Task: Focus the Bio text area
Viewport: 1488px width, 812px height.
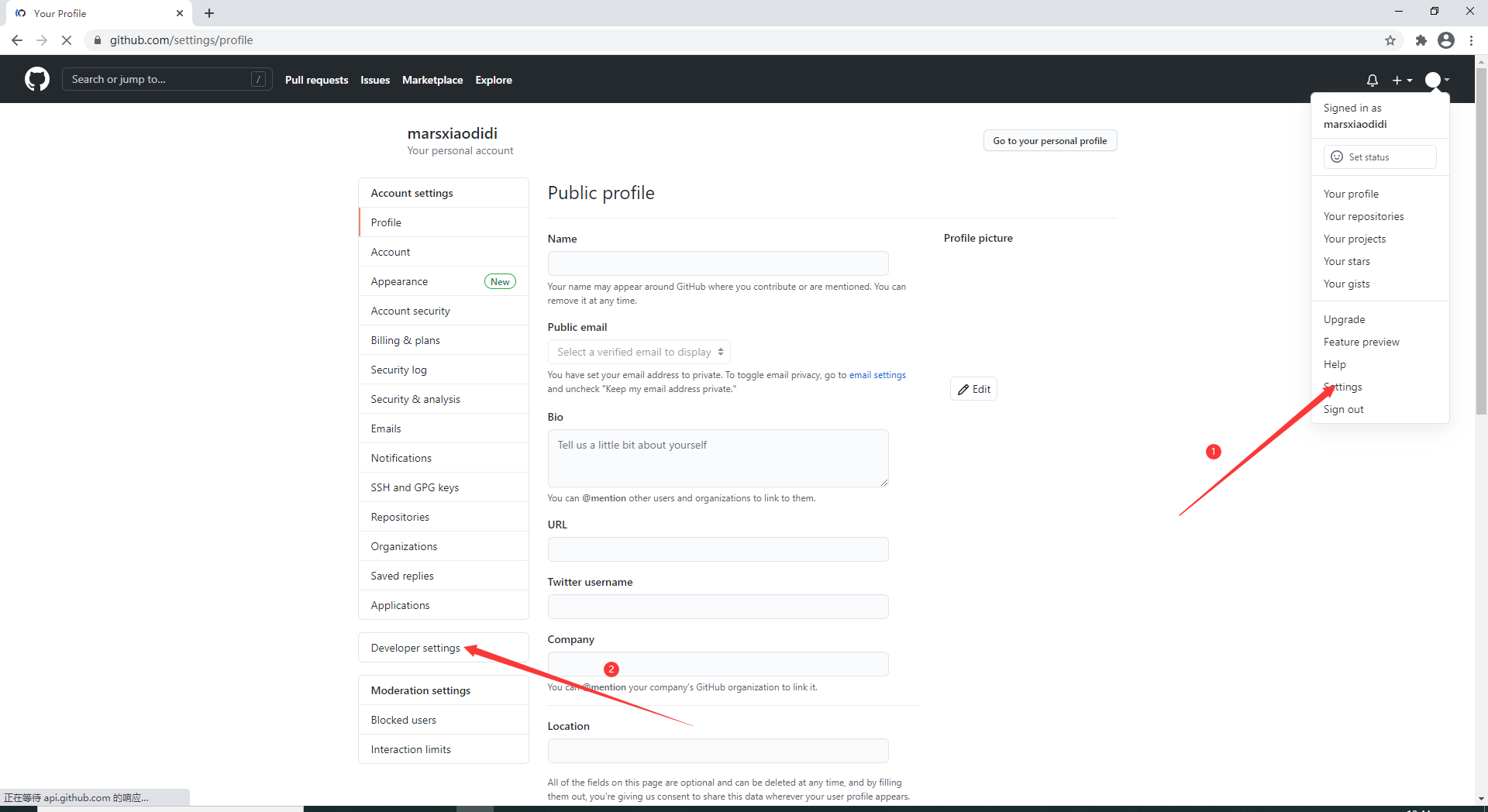Action: tap(718, 458)
